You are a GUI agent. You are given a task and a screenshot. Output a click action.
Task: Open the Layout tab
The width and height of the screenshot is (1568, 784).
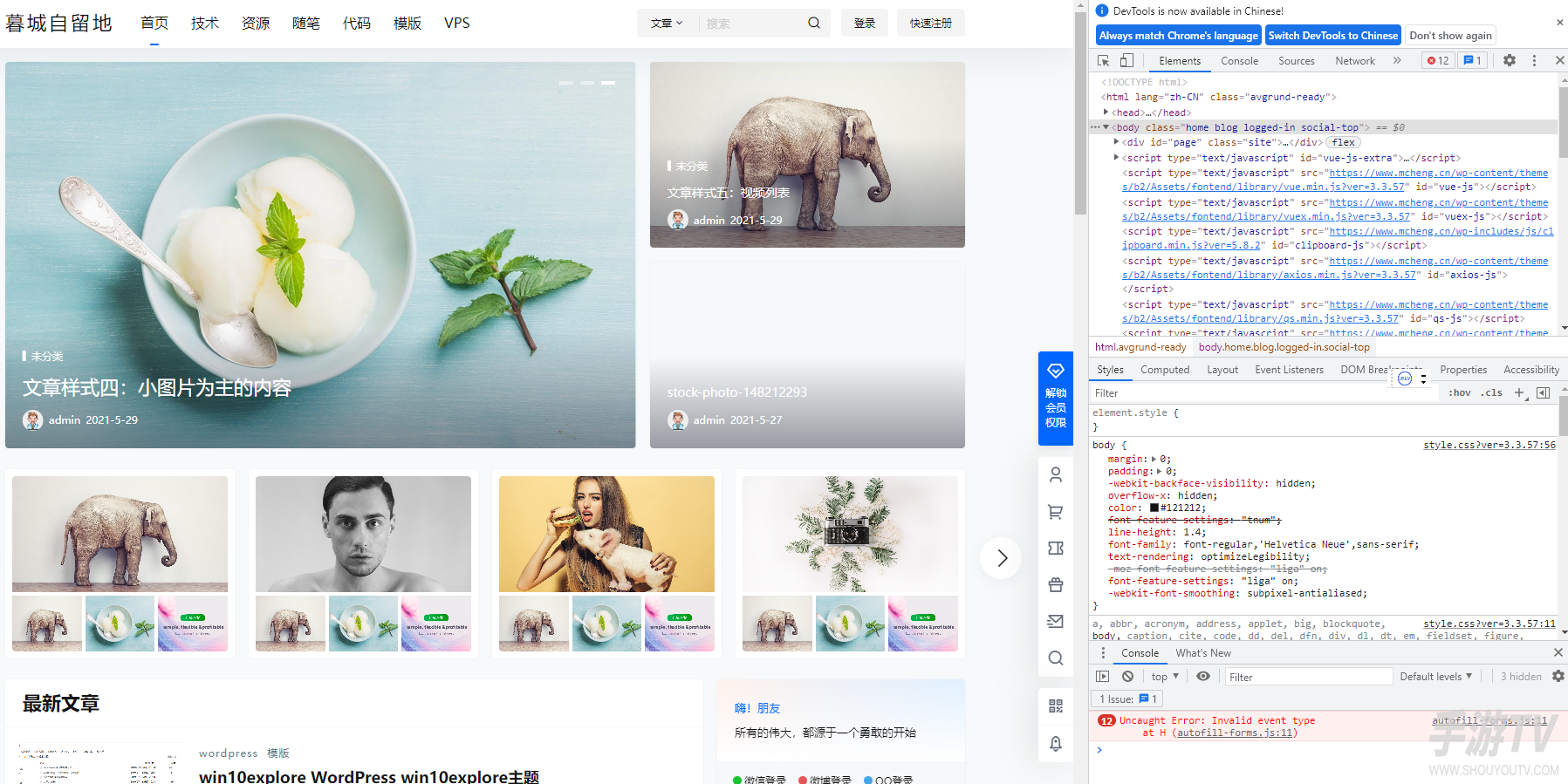click(1222, 370)
